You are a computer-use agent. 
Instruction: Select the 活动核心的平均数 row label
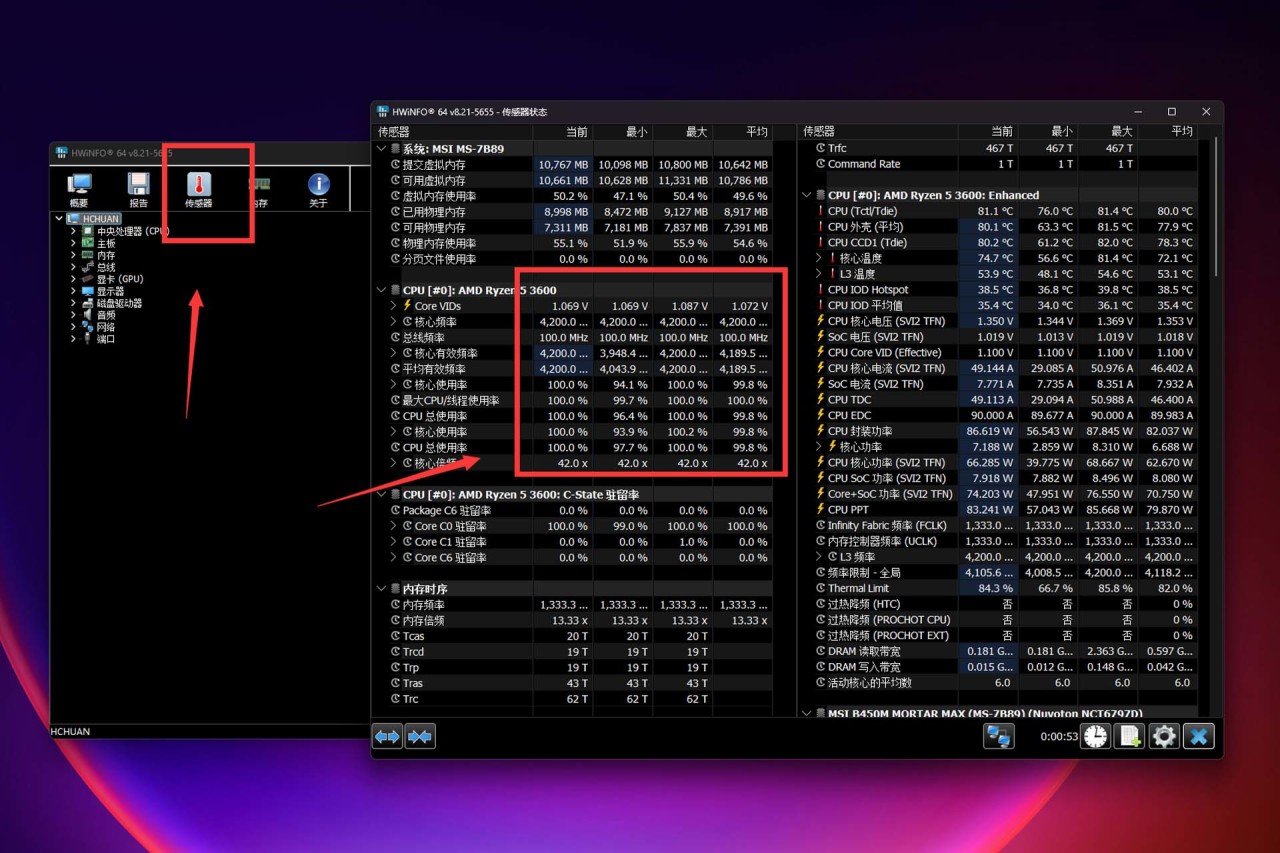point(870,683)
